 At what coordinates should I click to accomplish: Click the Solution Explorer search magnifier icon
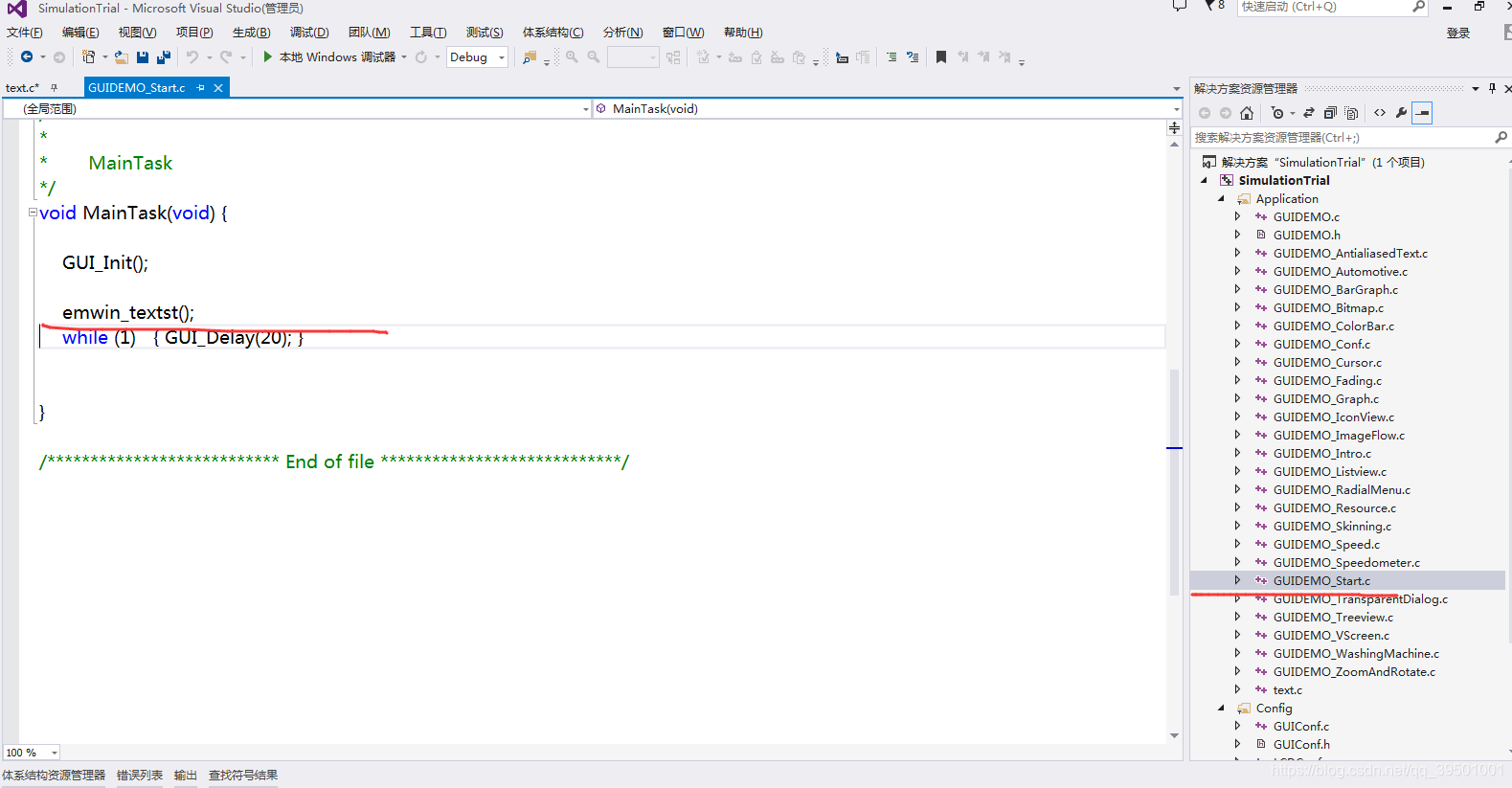click(x=1501, y=138)
